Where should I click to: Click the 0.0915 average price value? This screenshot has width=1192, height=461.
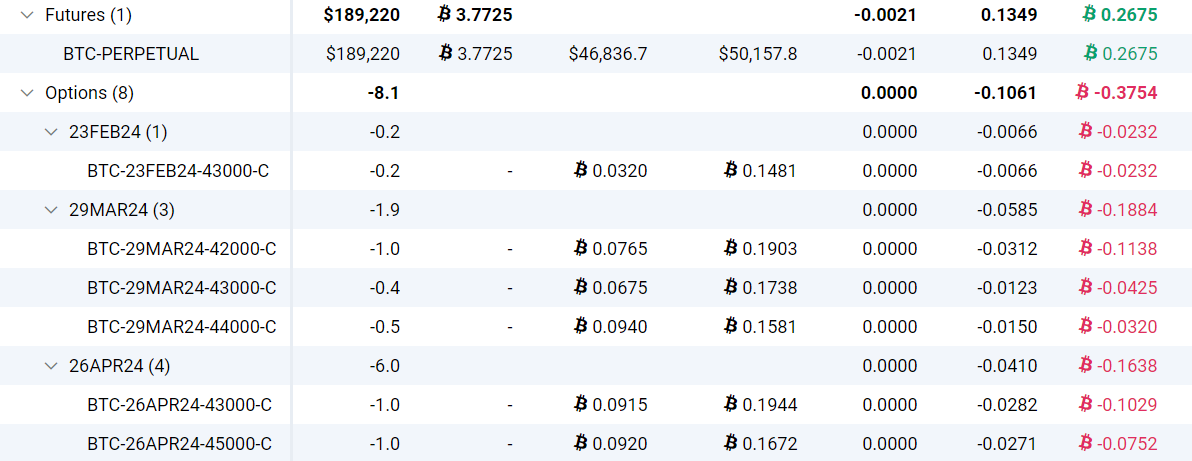click(610, 405)
